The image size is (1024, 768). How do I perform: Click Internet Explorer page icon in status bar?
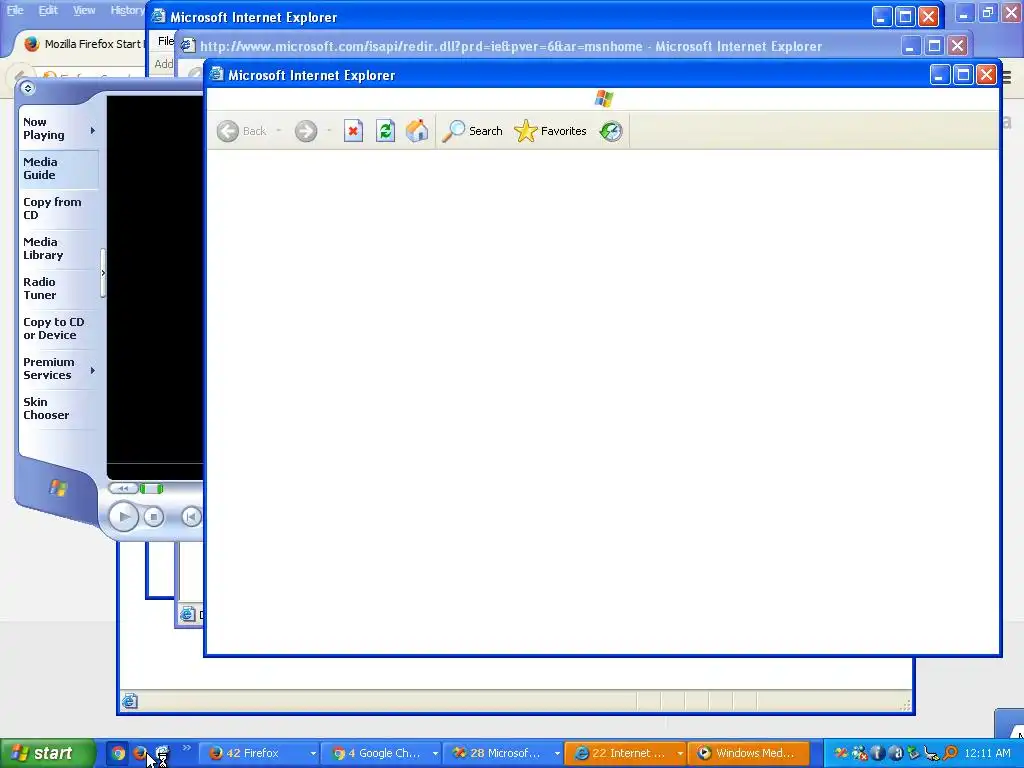coord(129,701)
